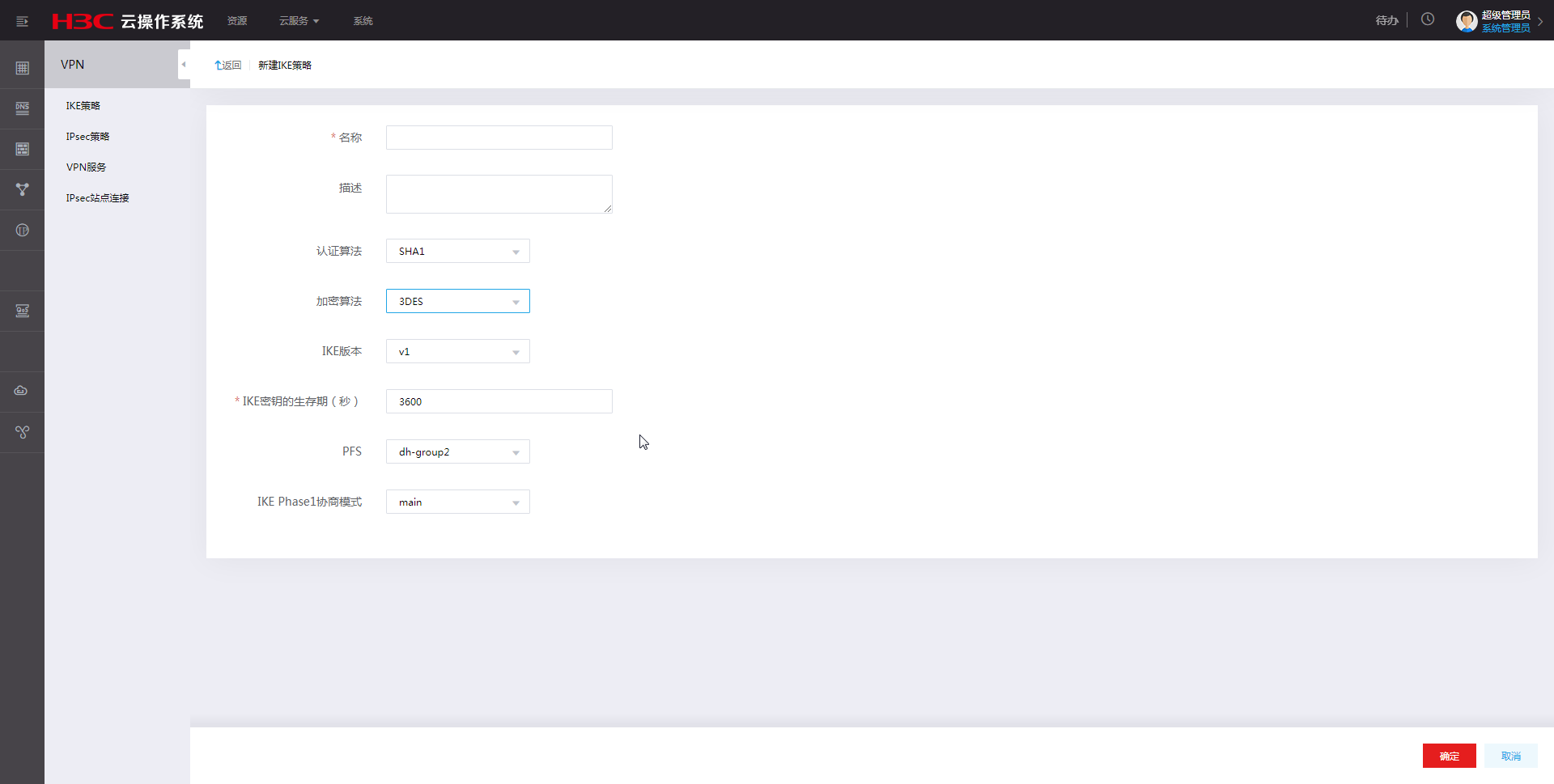Open the PFS dh-group2 dropdown
Screen dimensions: 1554x784
tap(457, 452)
